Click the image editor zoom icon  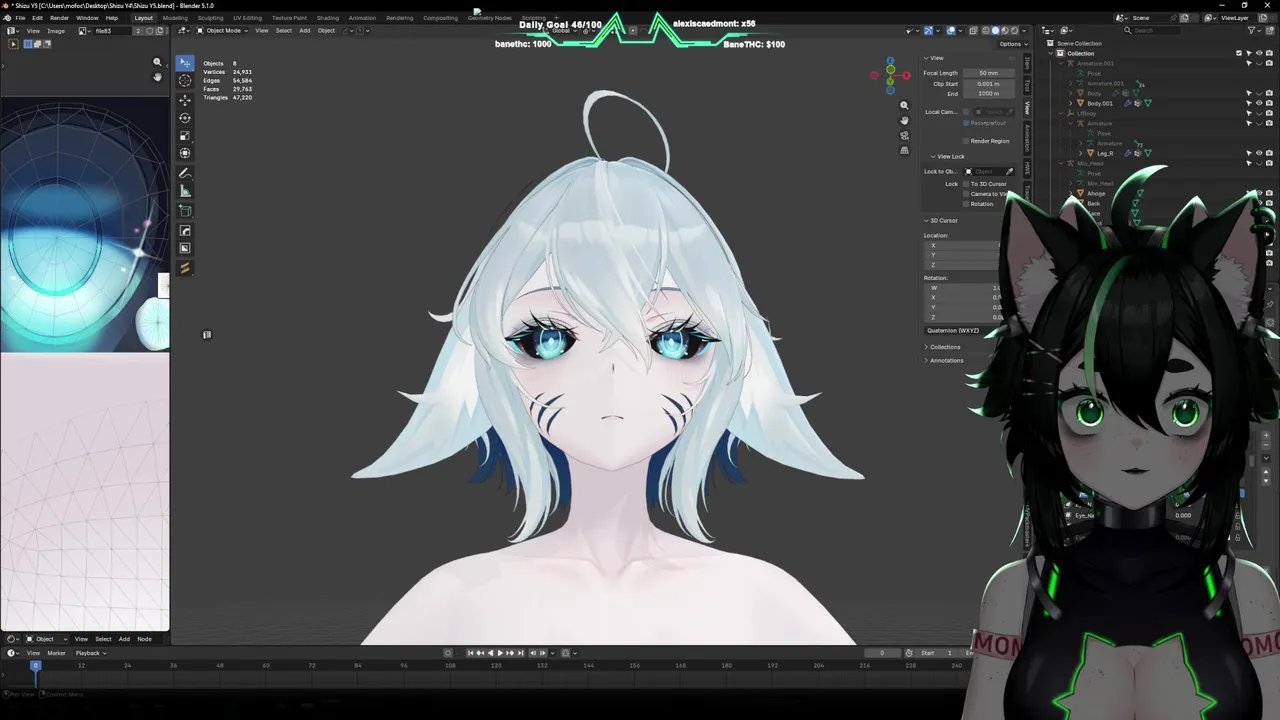pyautogui.click(x=157, y=62)
